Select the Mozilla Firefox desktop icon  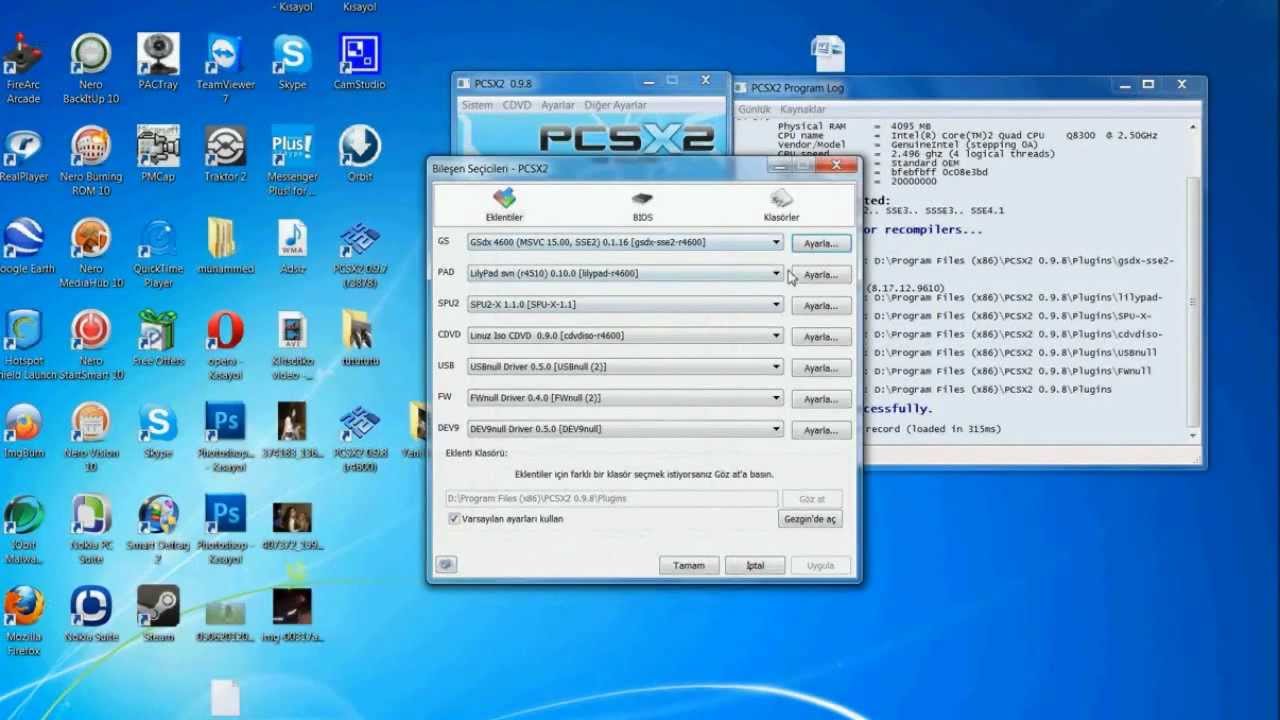coord(23,622)
